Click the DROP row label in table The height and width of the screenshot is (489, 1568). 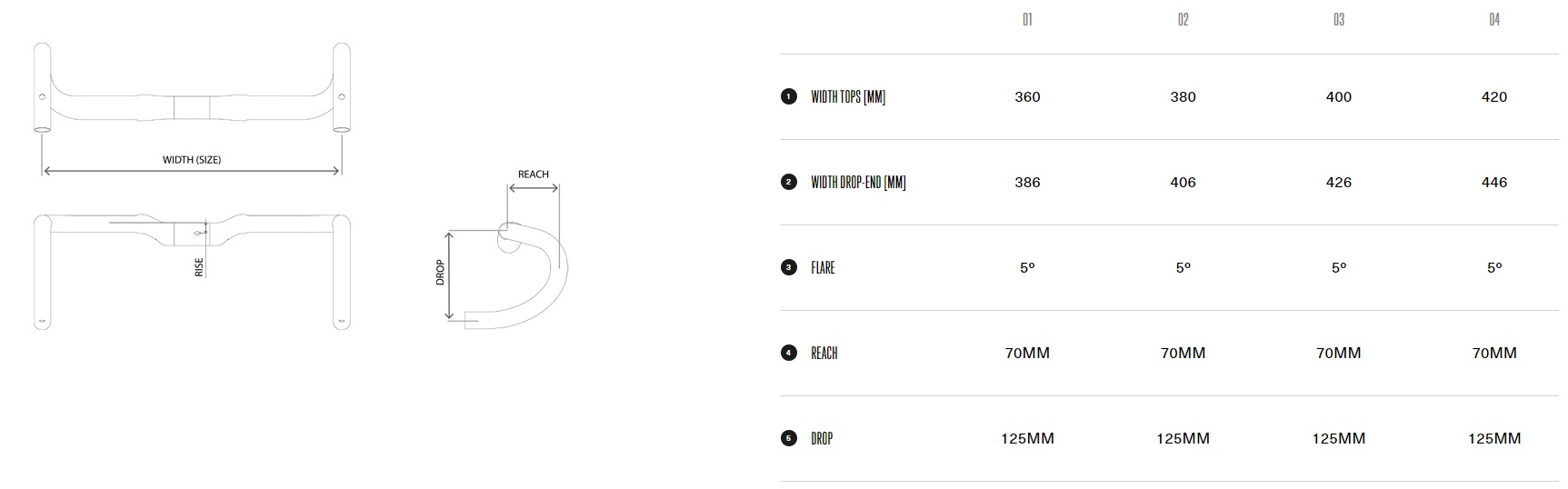tap(822, 438)
